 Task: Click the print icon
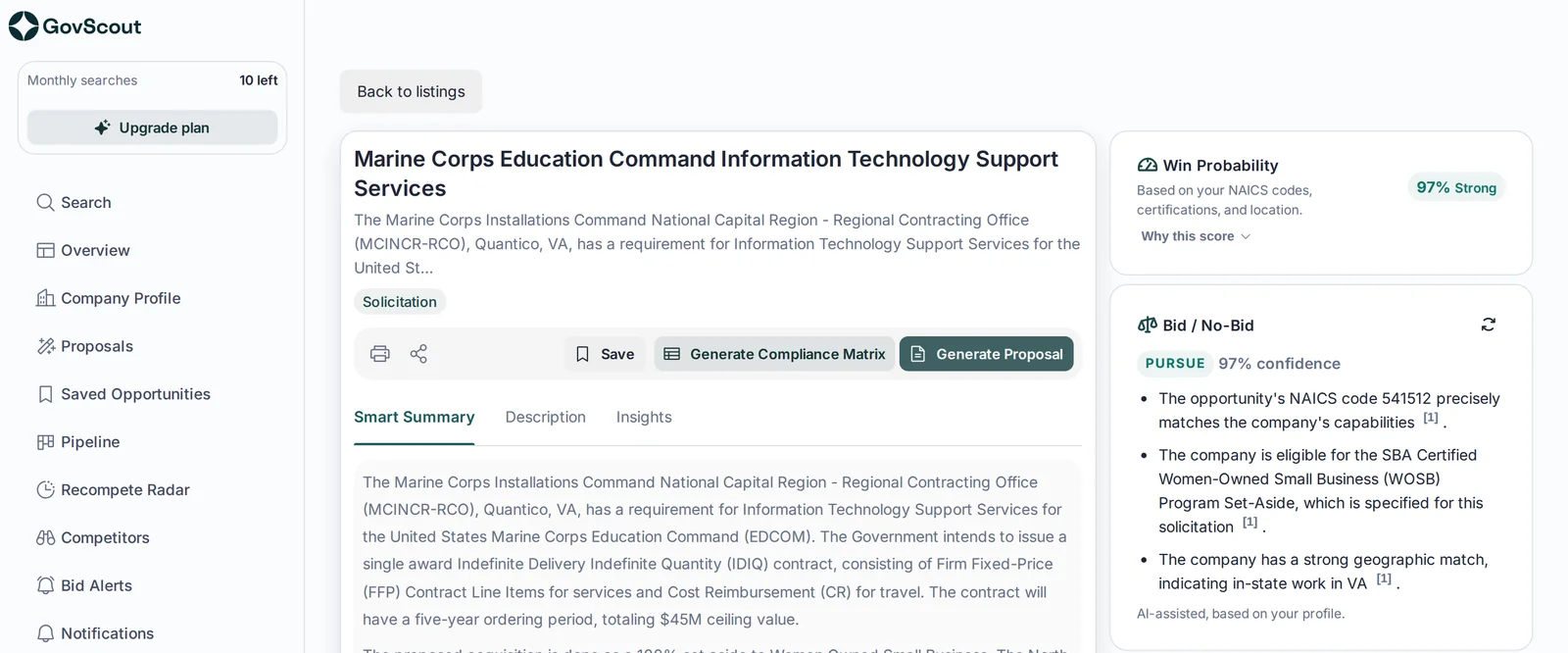coord(380,354)
